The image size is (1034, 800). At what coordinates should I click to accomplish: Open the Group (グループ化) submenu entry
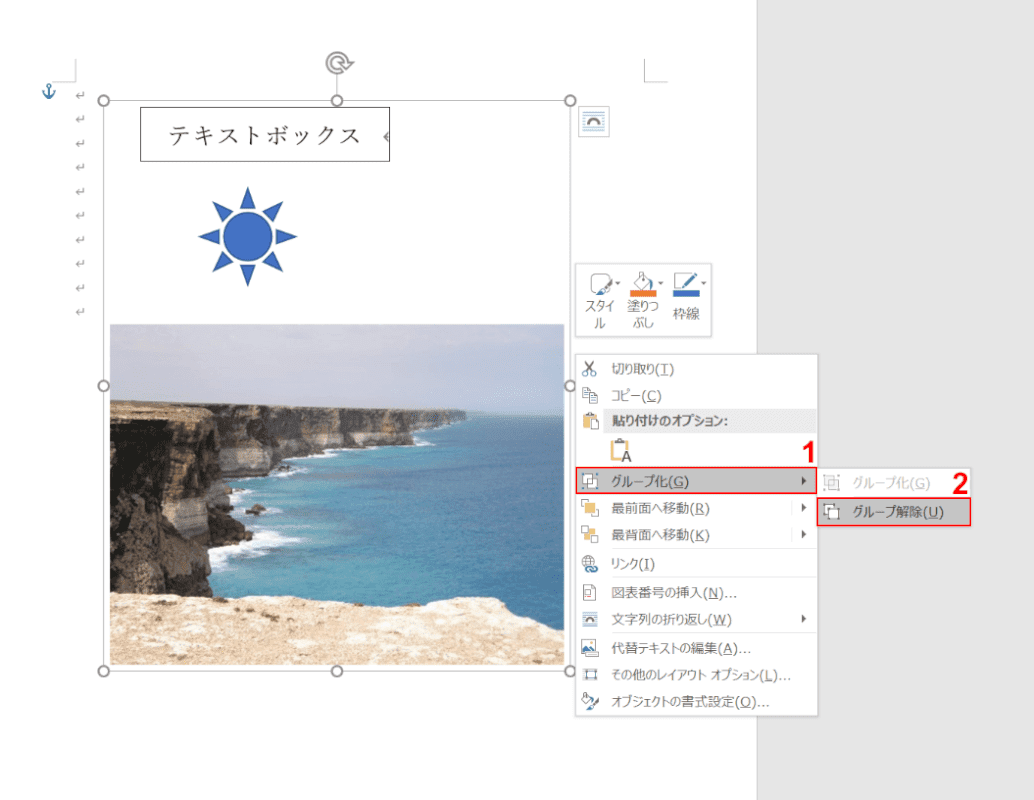click(x=696, y=481)
